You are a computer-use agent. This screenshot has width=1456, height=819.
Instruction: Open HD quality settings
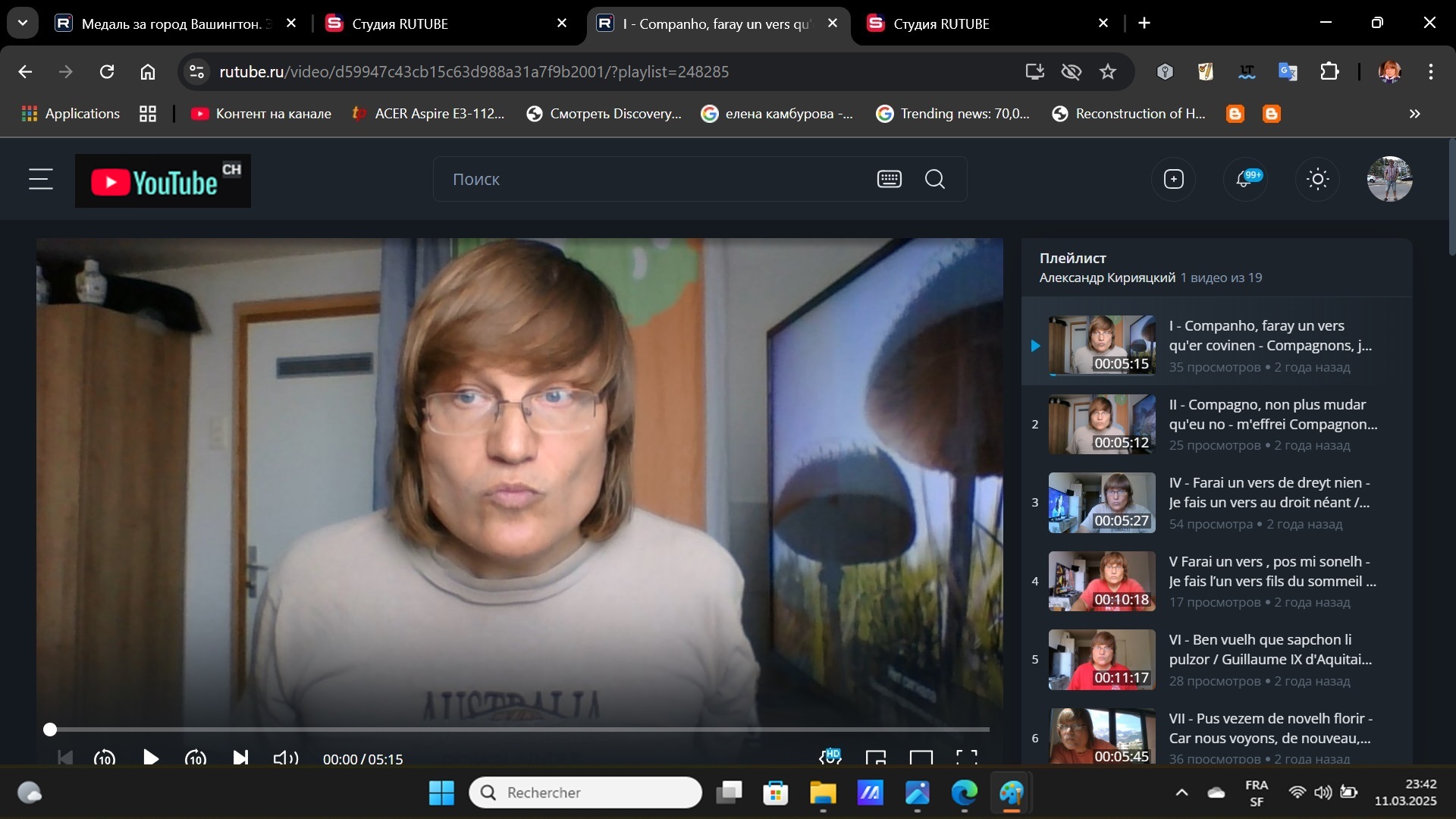[x=830, y=757]
